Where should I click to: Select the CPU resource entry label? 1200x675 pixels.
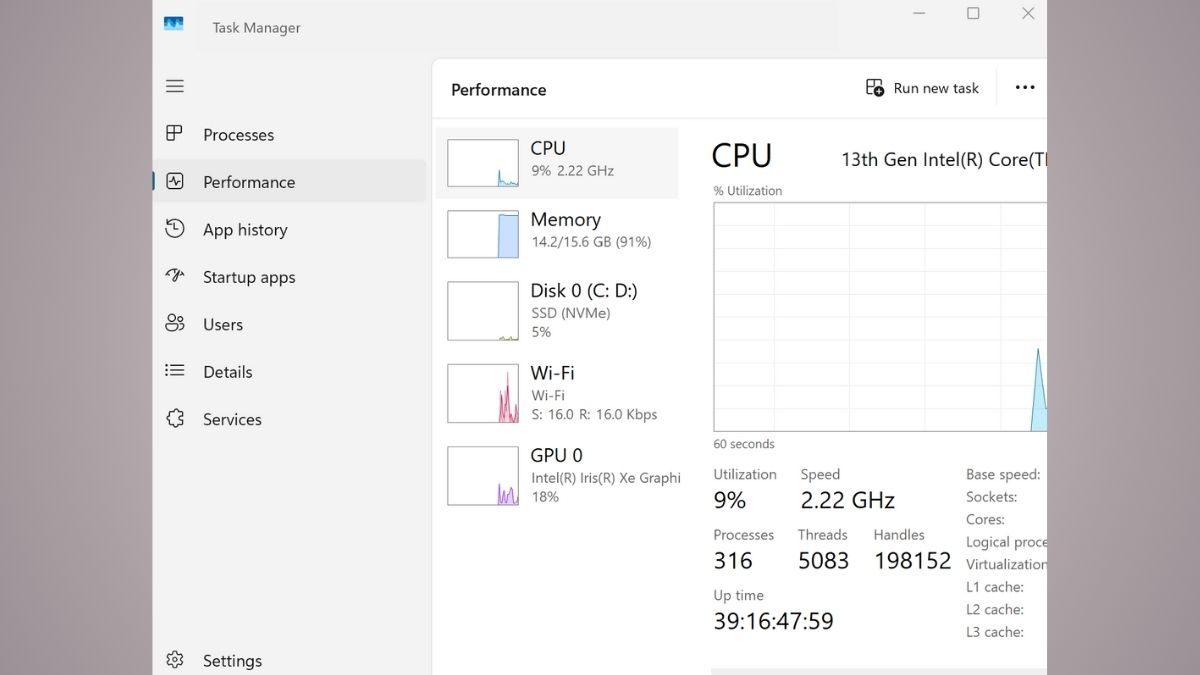point(548,148)
